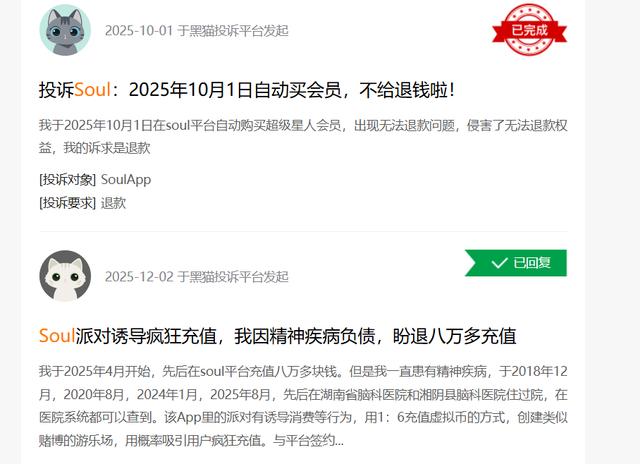The height and width of the screenshot is (464, 640).
Task: Click the gray tabby cat avatar
Action: click(x=65, y=31)
